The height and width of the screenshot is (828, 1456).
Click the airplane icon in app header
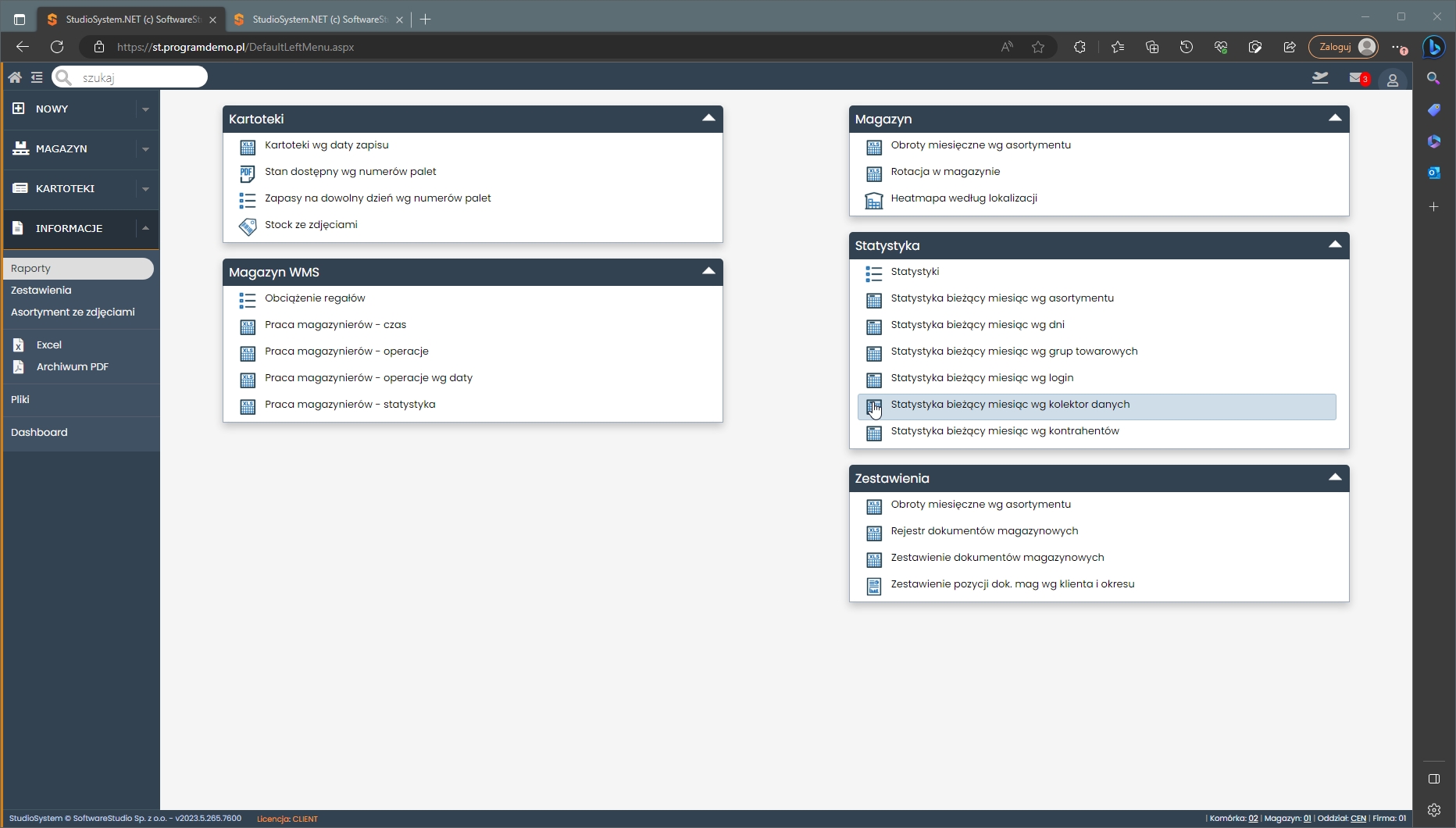1320,78
